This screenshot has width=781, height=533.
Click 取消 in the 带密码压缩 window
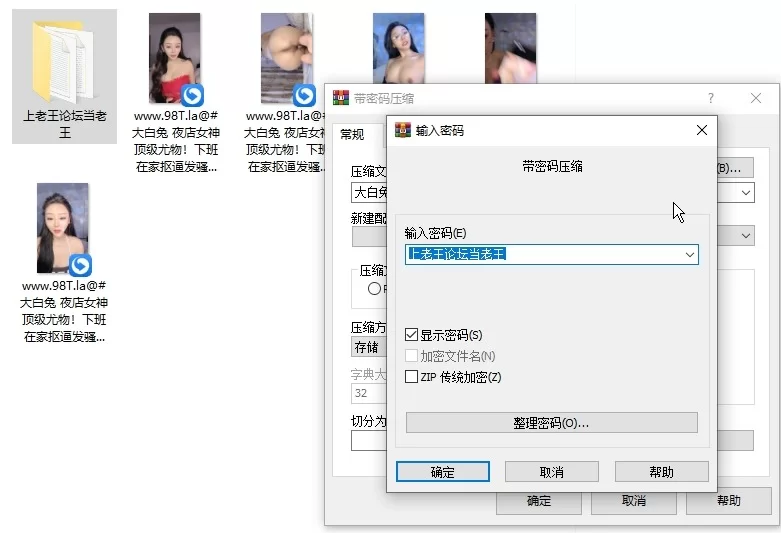click(x=634, y=501)
